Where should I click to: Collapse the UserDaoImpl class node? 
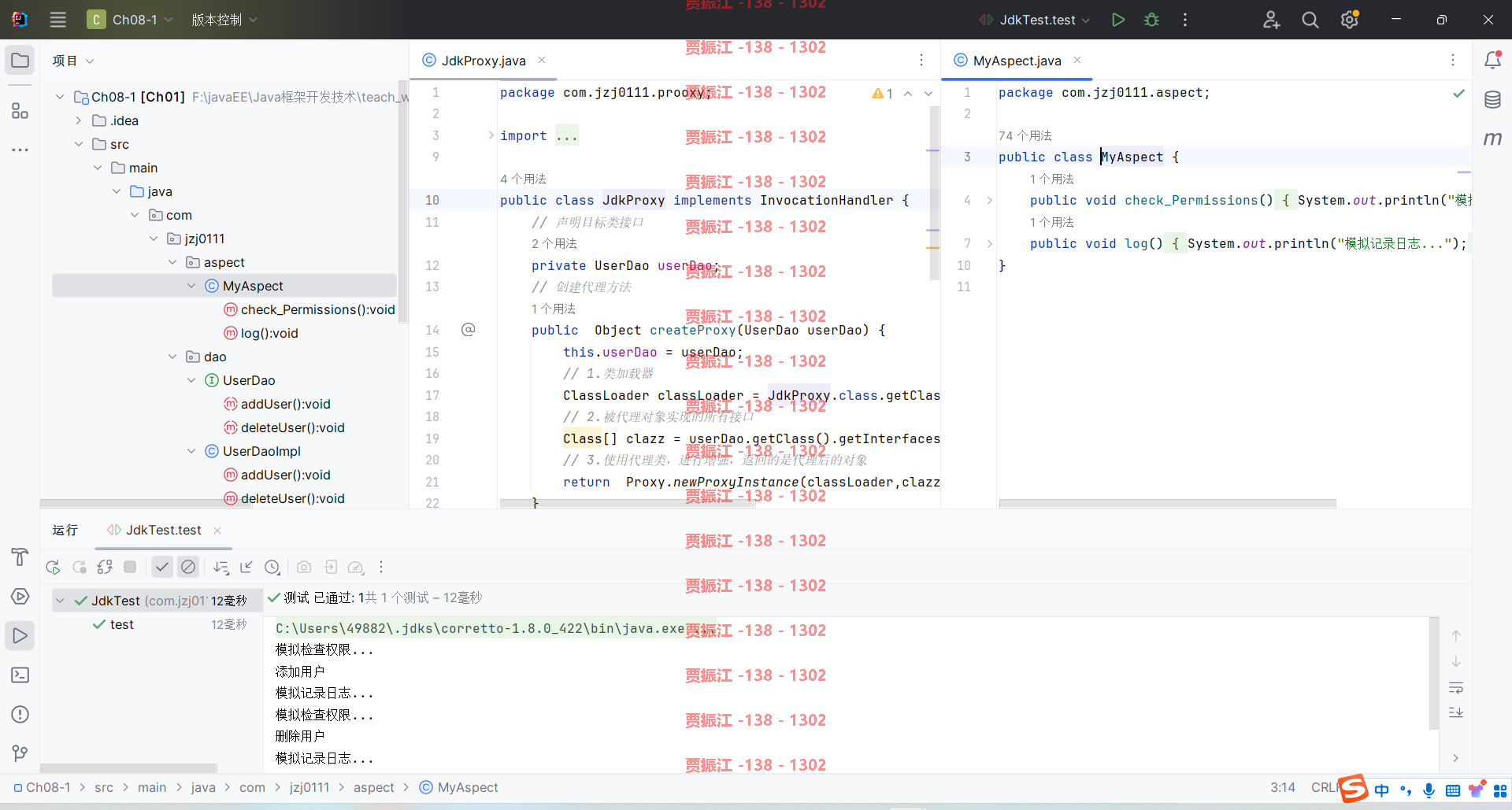click(191, 451)
